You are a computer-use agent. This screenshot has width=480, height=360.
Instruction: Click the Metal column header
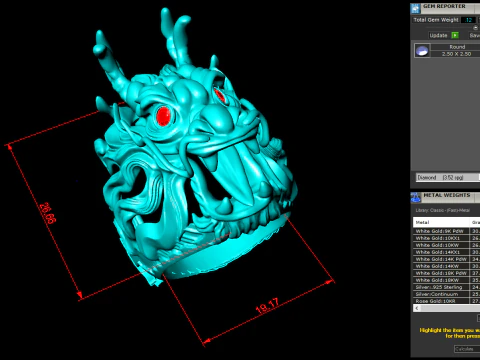(x=441, y=222)
